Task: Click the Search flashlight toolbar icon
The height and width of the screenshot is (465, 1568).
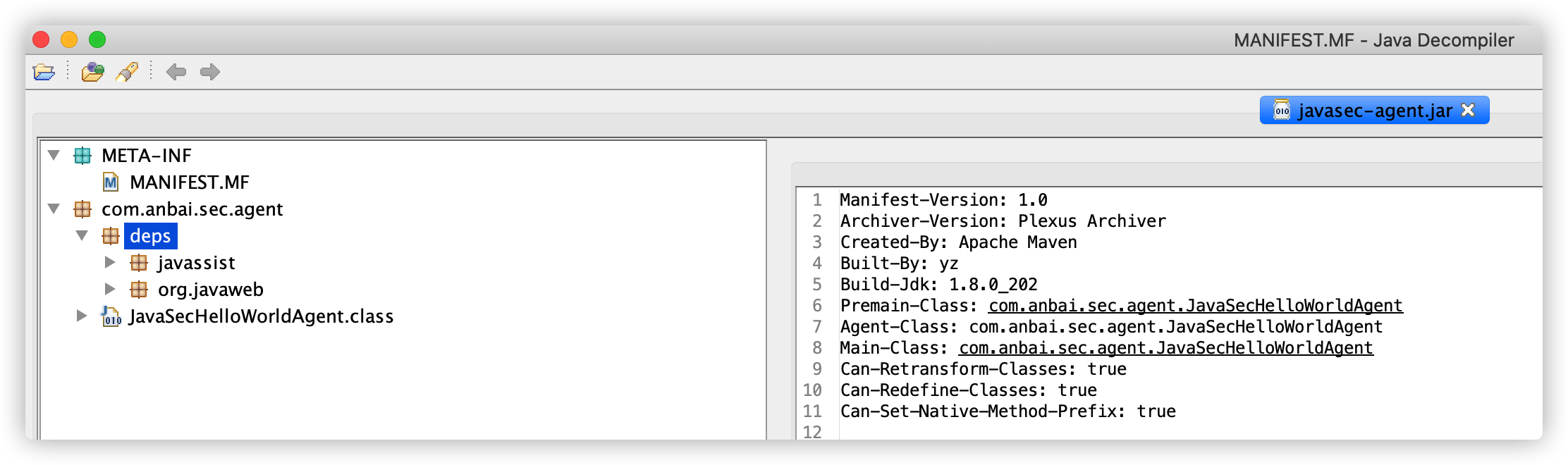Action: 127,72
